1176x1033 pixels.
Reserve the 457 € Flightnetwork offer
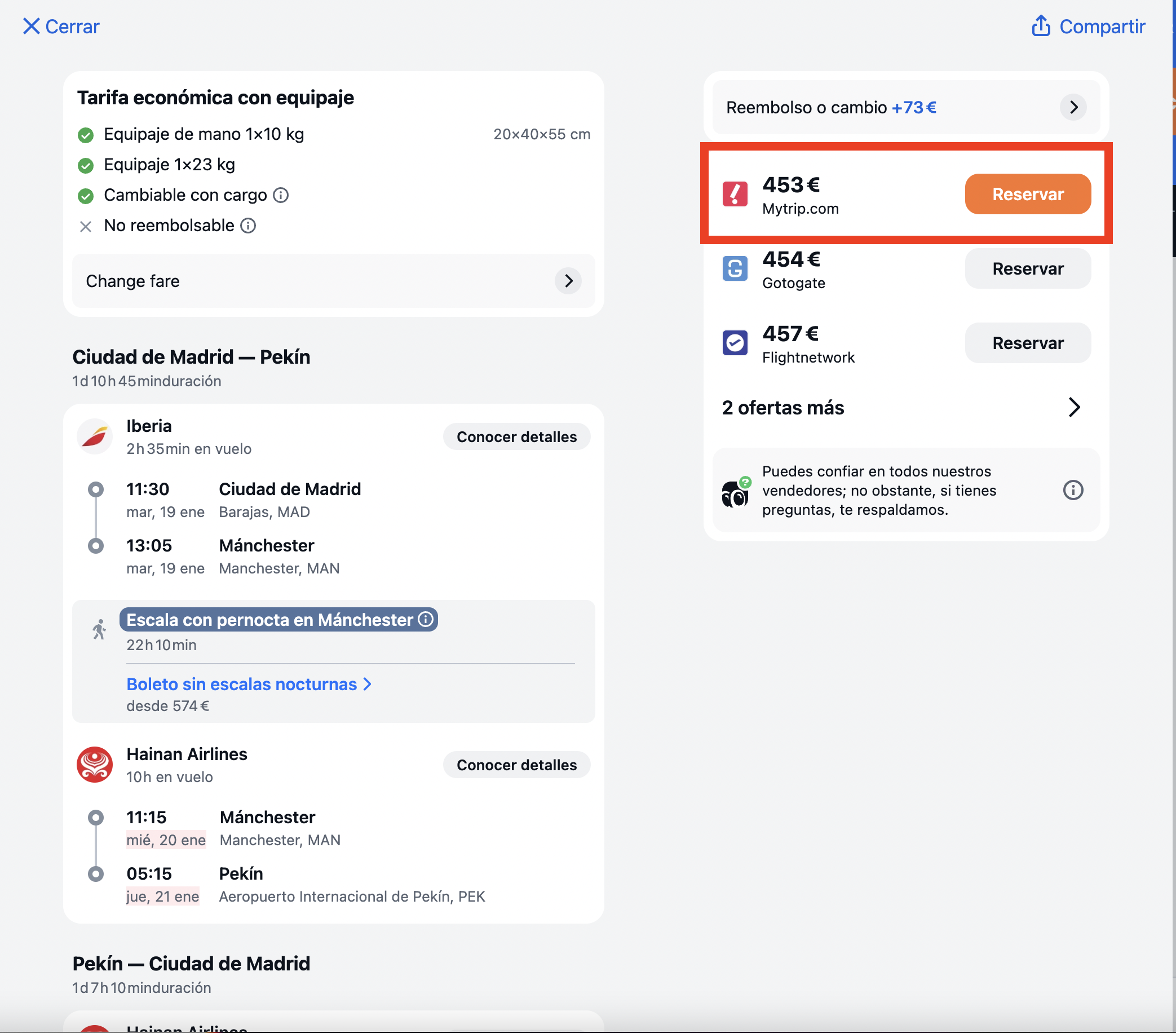pyautogui.click(x=1028, y=342)
